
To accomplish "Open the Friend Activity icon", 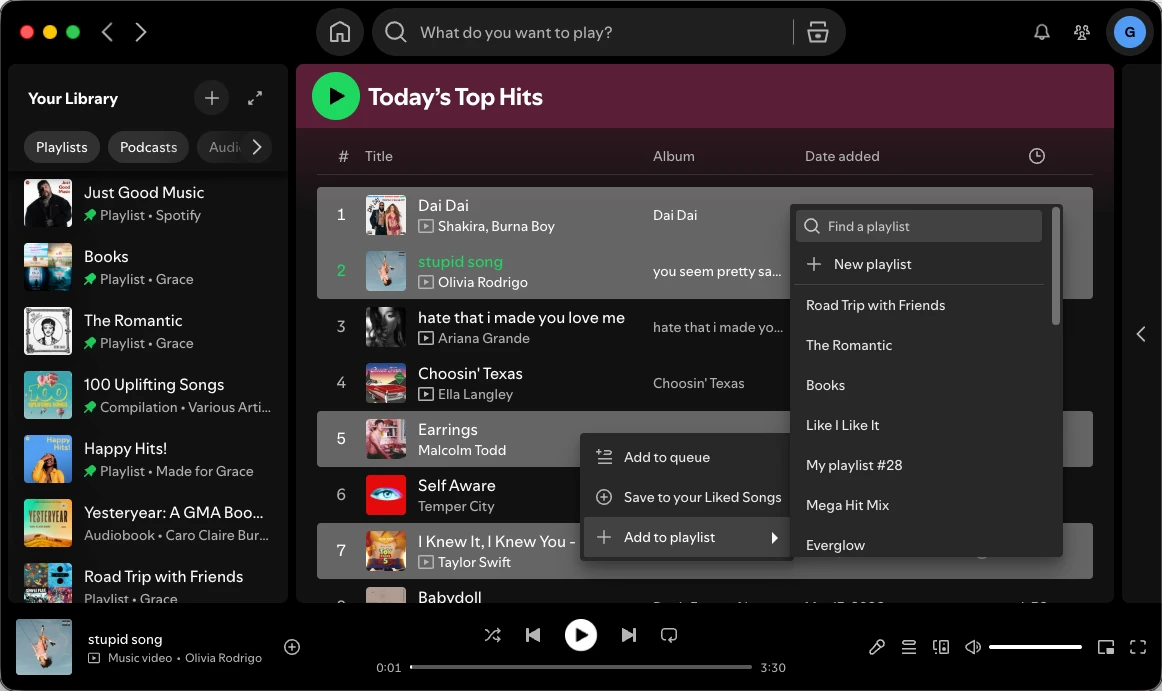I will tap(1082, 32).
